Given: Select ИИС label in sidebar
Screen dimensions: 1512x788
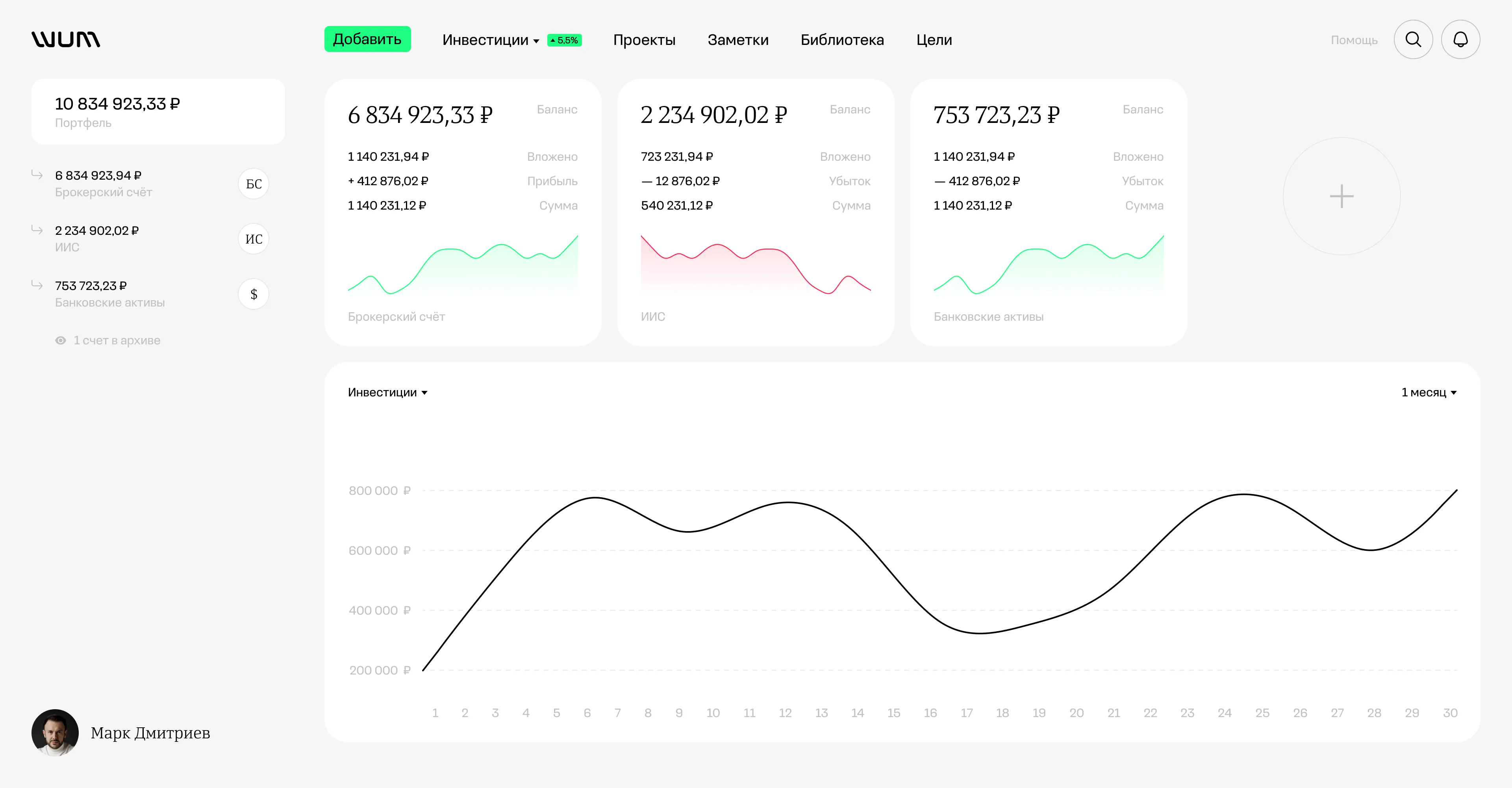Looking at the screenshot, I should tap(67, 248).
